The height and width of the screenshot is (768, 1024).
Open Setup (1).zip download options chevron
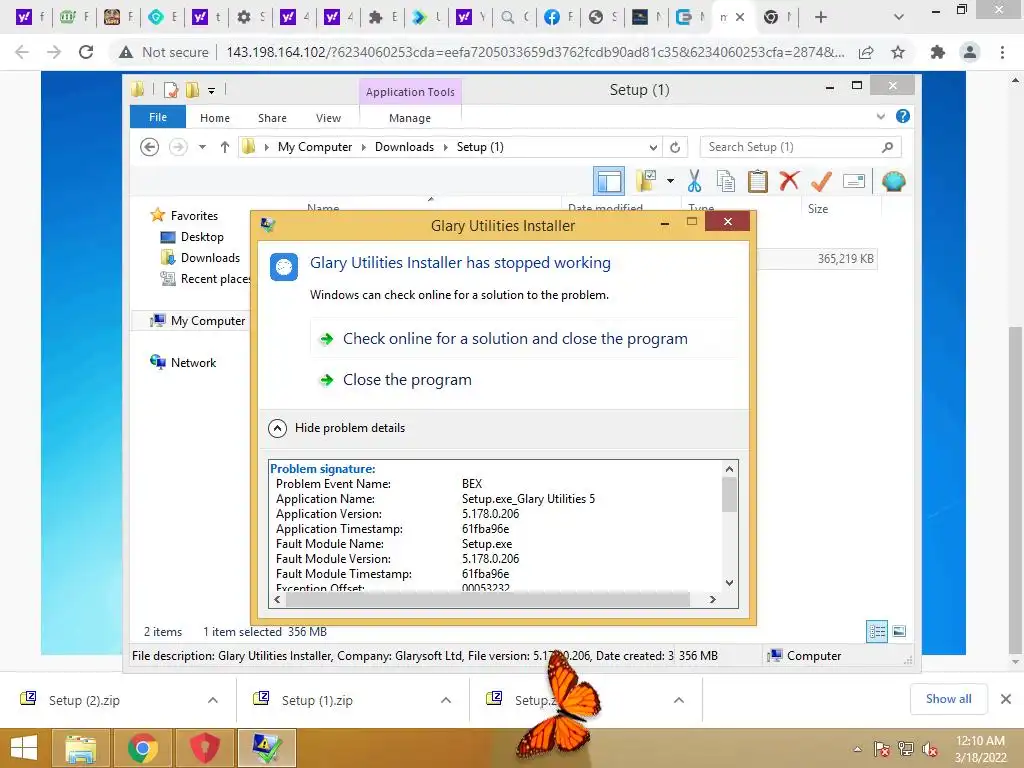click(x=446, y=700)
